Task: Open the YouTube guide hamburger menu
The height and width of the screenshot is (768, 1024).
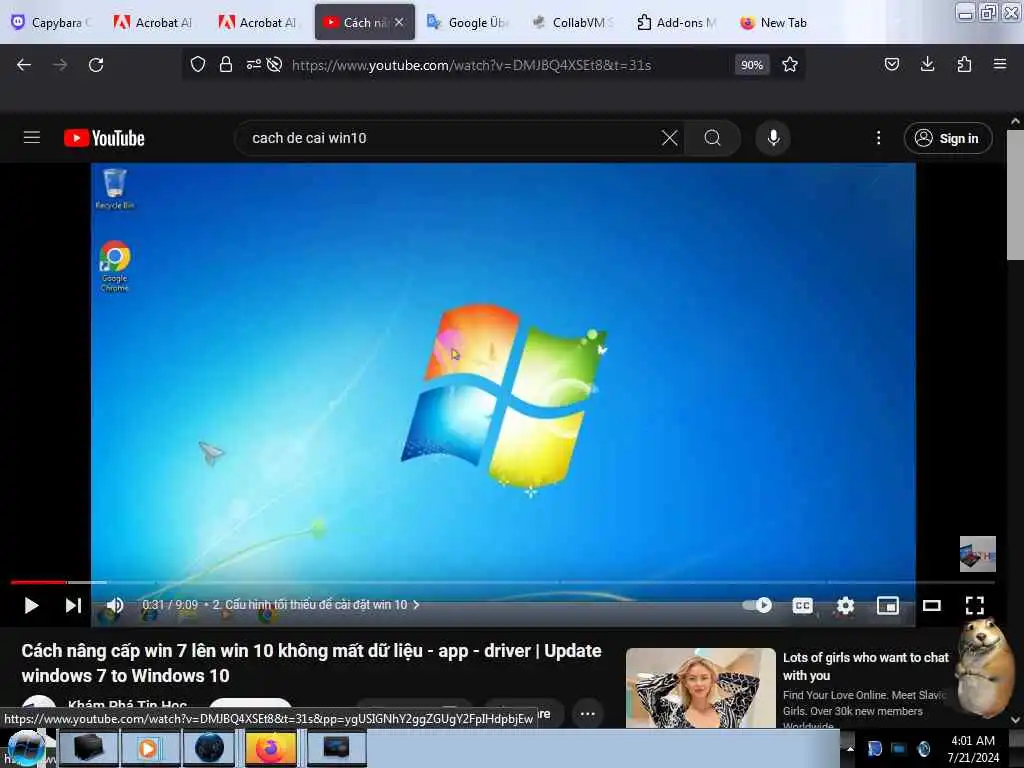Action: [x=32, y=138]
